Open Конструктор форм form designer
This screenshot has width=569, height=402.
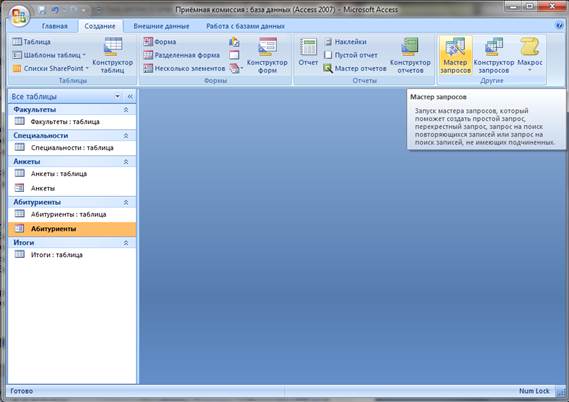(x=267, y=55)
